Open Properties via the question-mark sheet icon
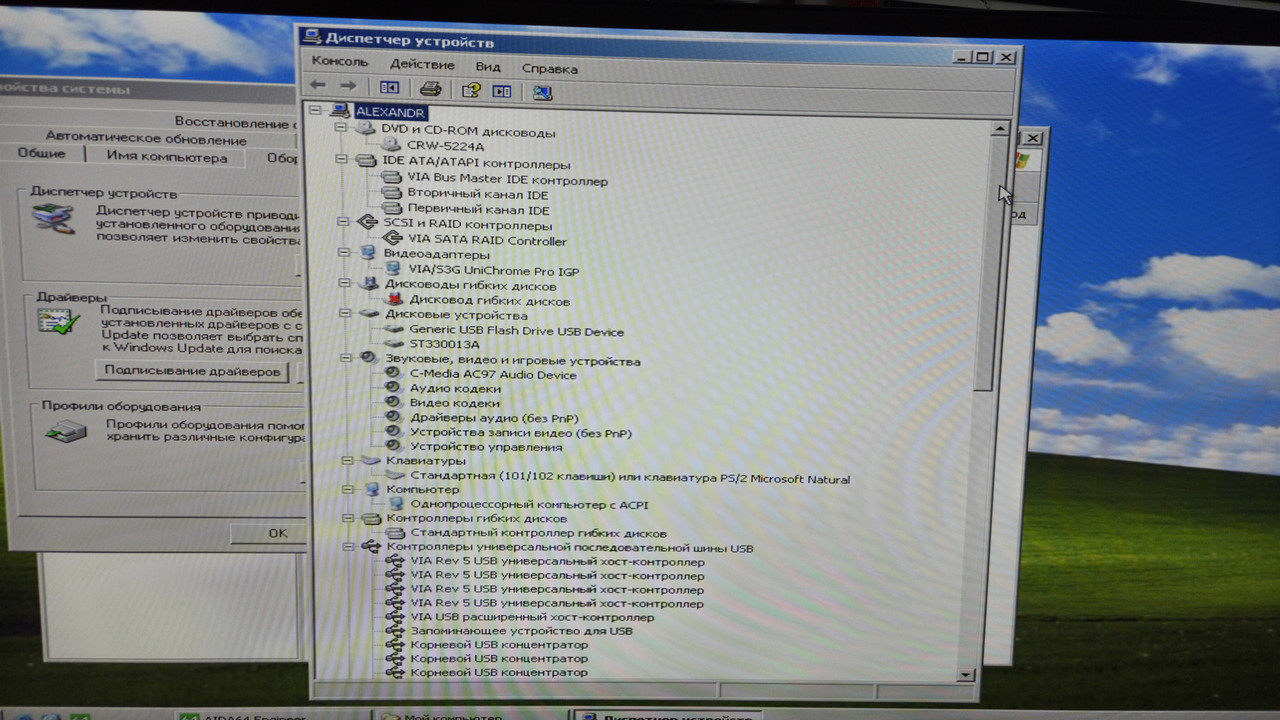1280x720 pixels. click(x=471, y=90)
